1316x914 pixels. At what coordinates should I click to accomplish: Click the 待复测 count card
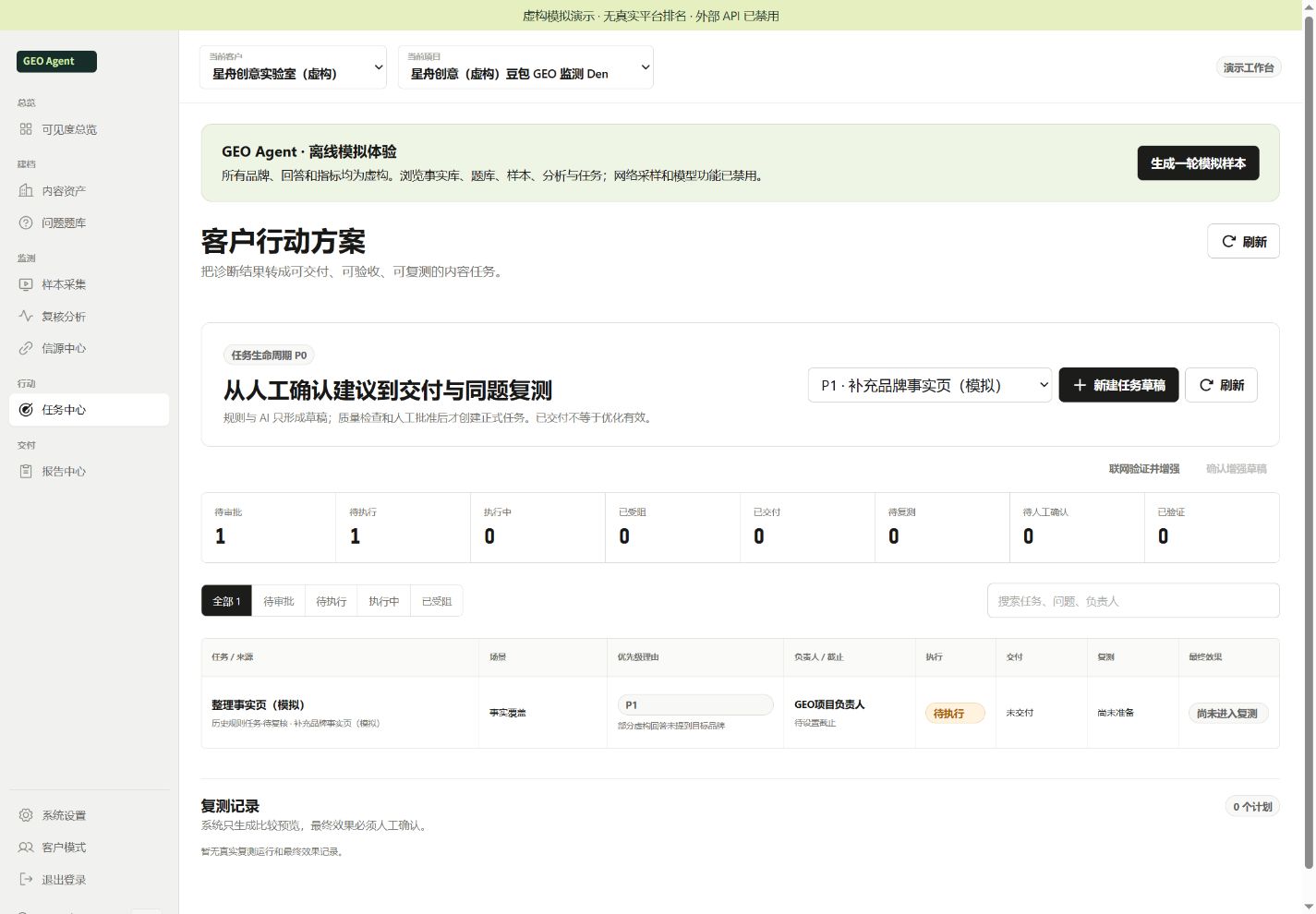(942, 527)
